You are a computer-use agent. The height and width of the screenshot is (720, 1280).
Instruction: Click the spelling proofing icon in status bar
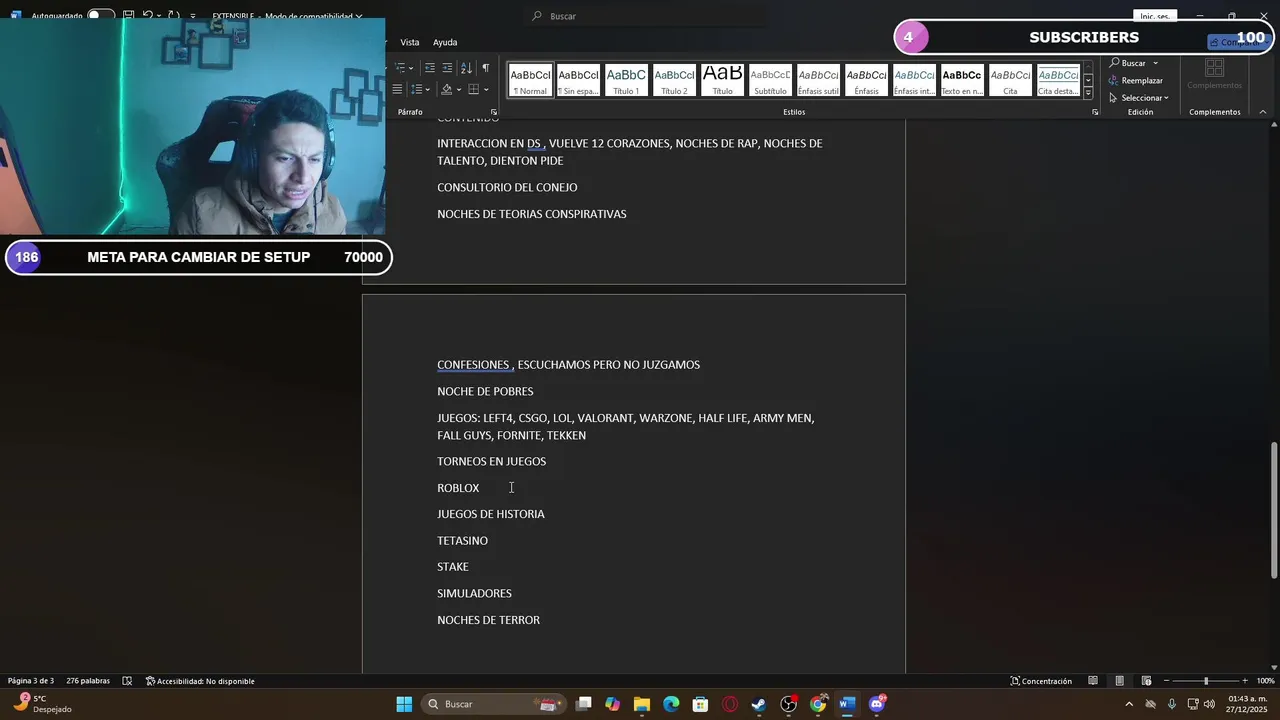(x=127, y=681)
